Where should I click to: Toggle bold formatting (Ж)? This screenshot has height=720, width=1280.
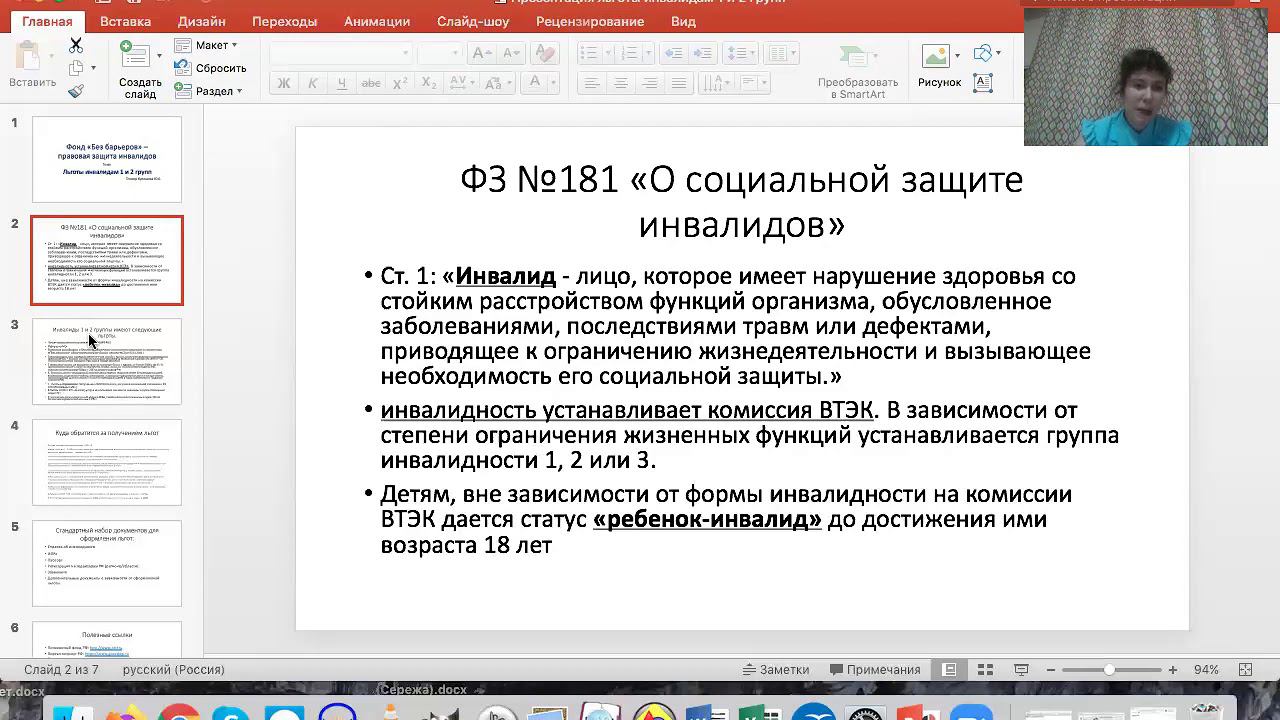point(284,83)
